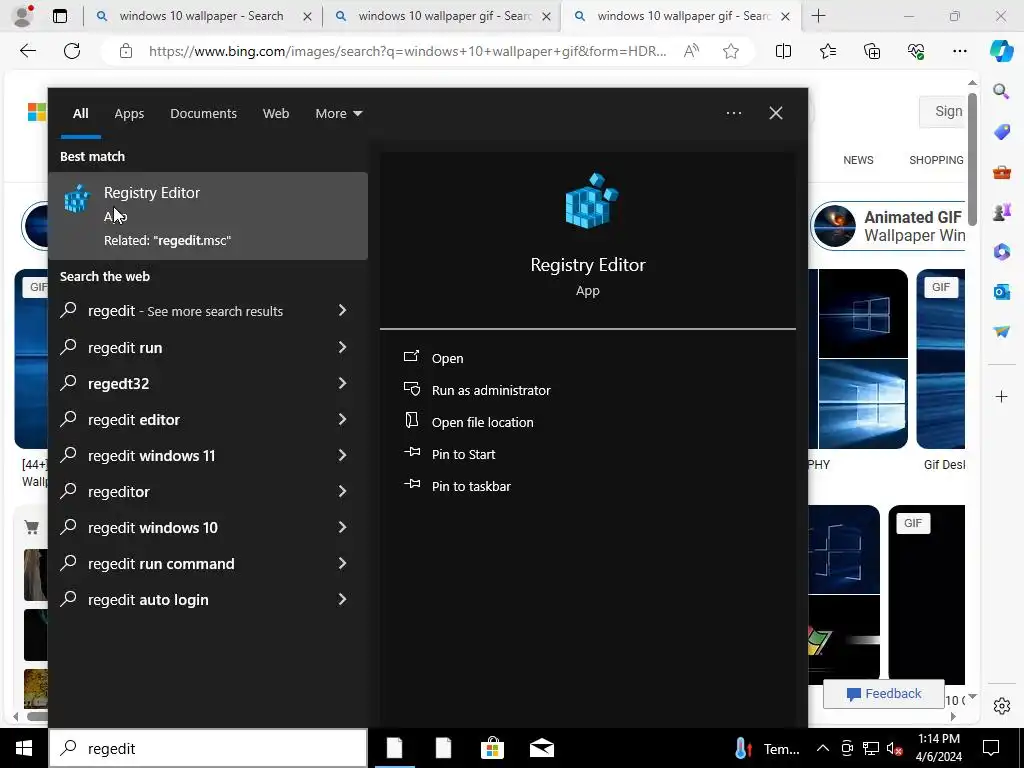
Task: Open search panel options ellipsis menu
Action: [733, 113]
